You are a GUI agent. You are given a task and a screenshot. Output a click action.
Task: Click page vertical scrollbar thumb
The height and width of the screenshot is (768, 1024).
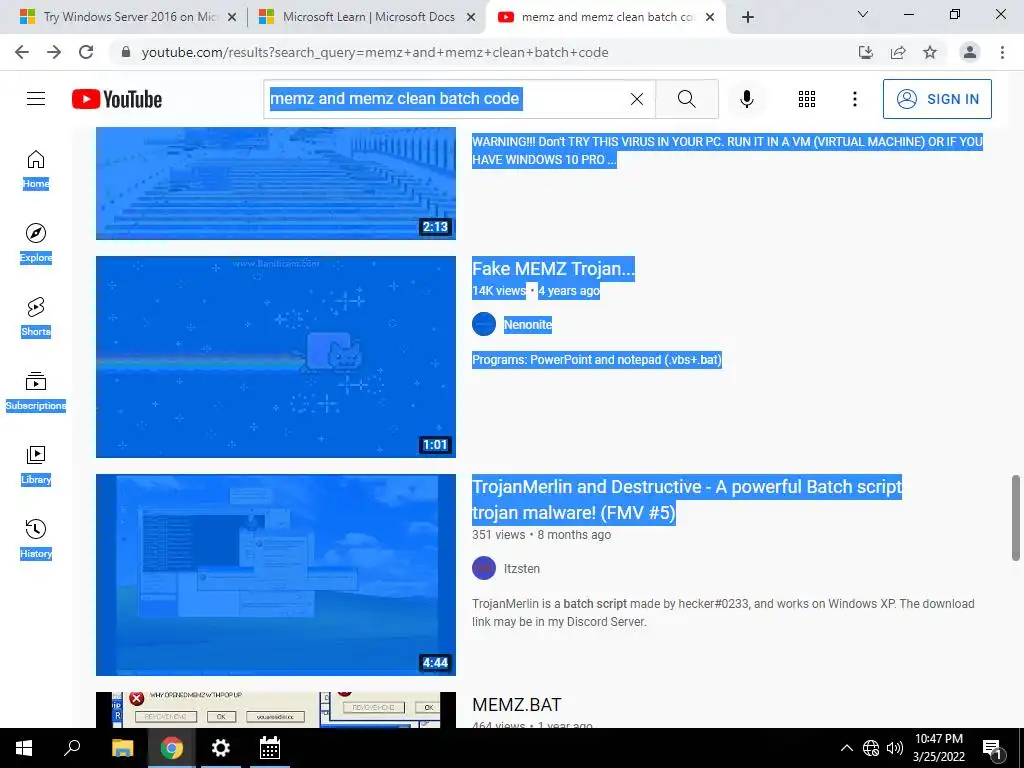1016,517
